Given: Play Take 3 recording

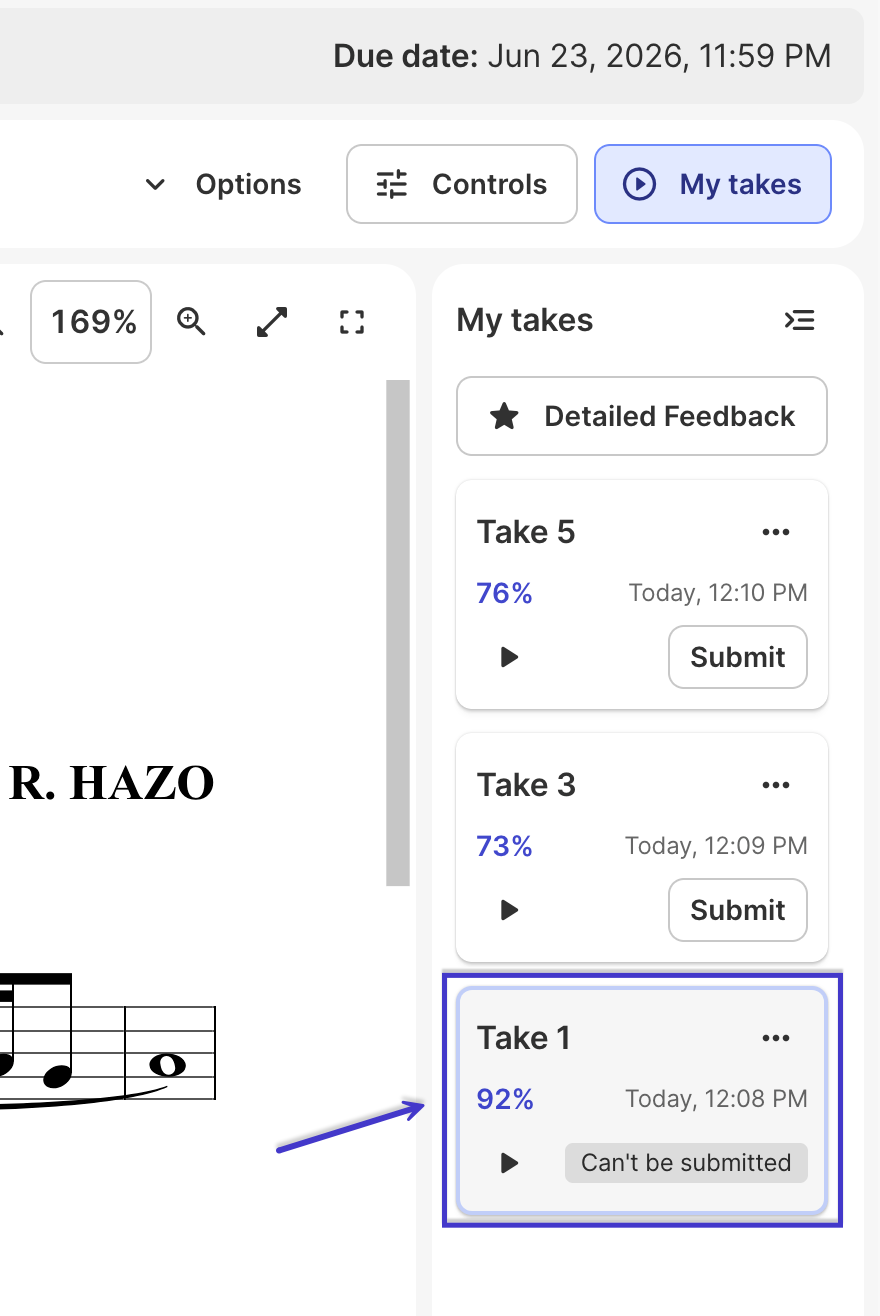Looking at the screenshot, I should (509, 910).
